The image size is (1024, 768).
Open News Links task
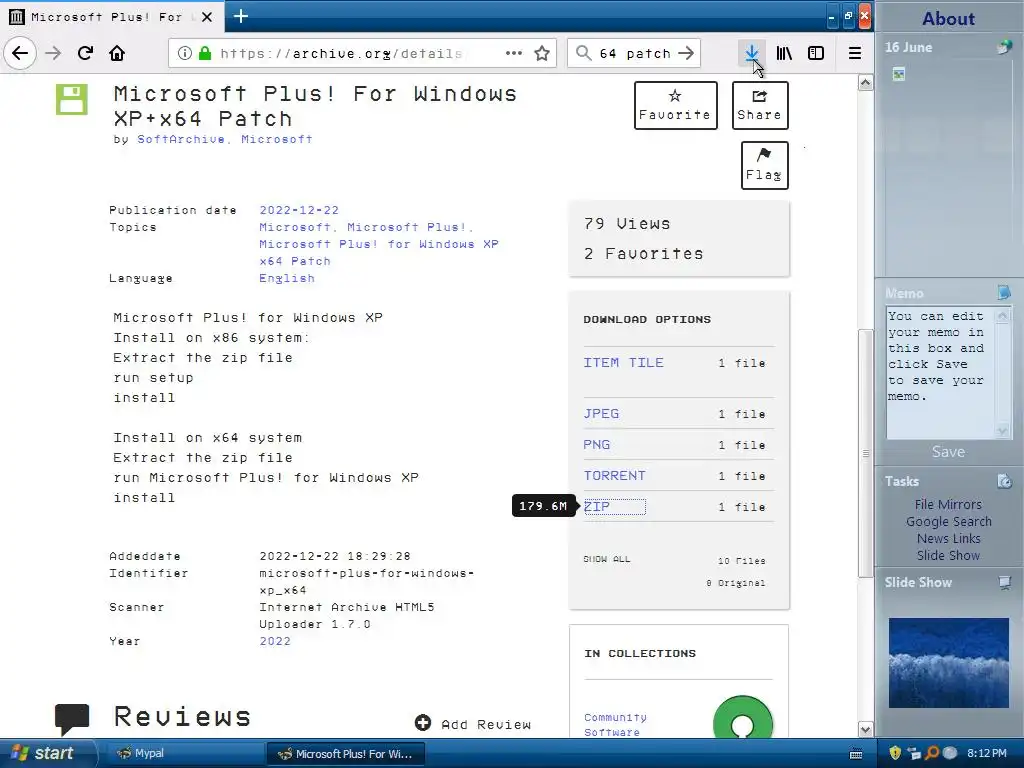pos(948,538)
